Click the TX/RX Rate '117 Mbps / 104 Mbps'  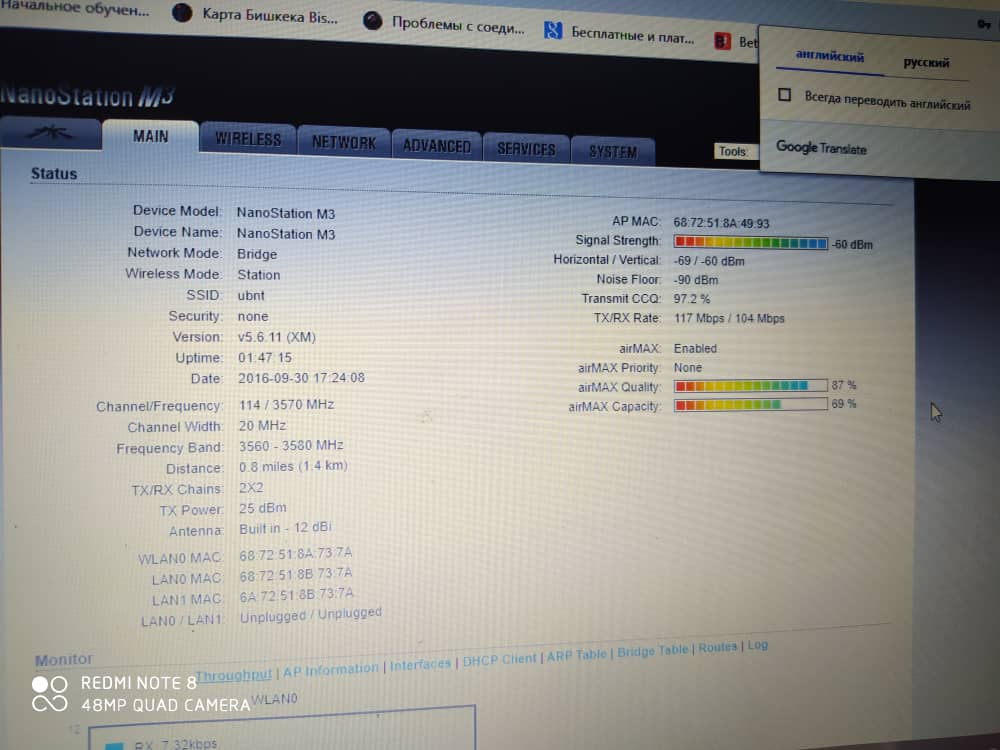tap(729, 318)
